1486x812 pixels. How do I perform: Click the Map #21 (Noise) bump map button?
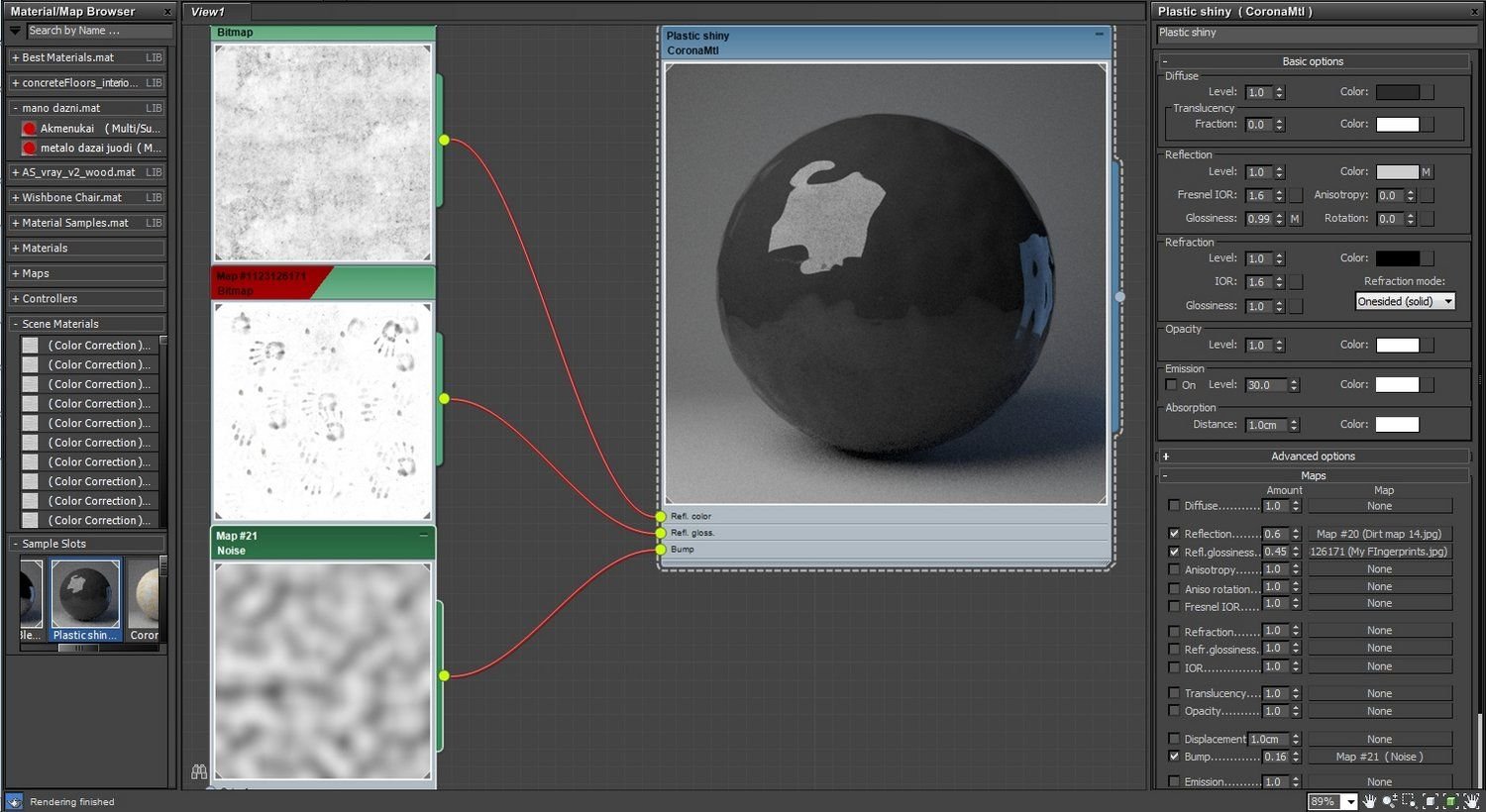(x=1379, y=757)
